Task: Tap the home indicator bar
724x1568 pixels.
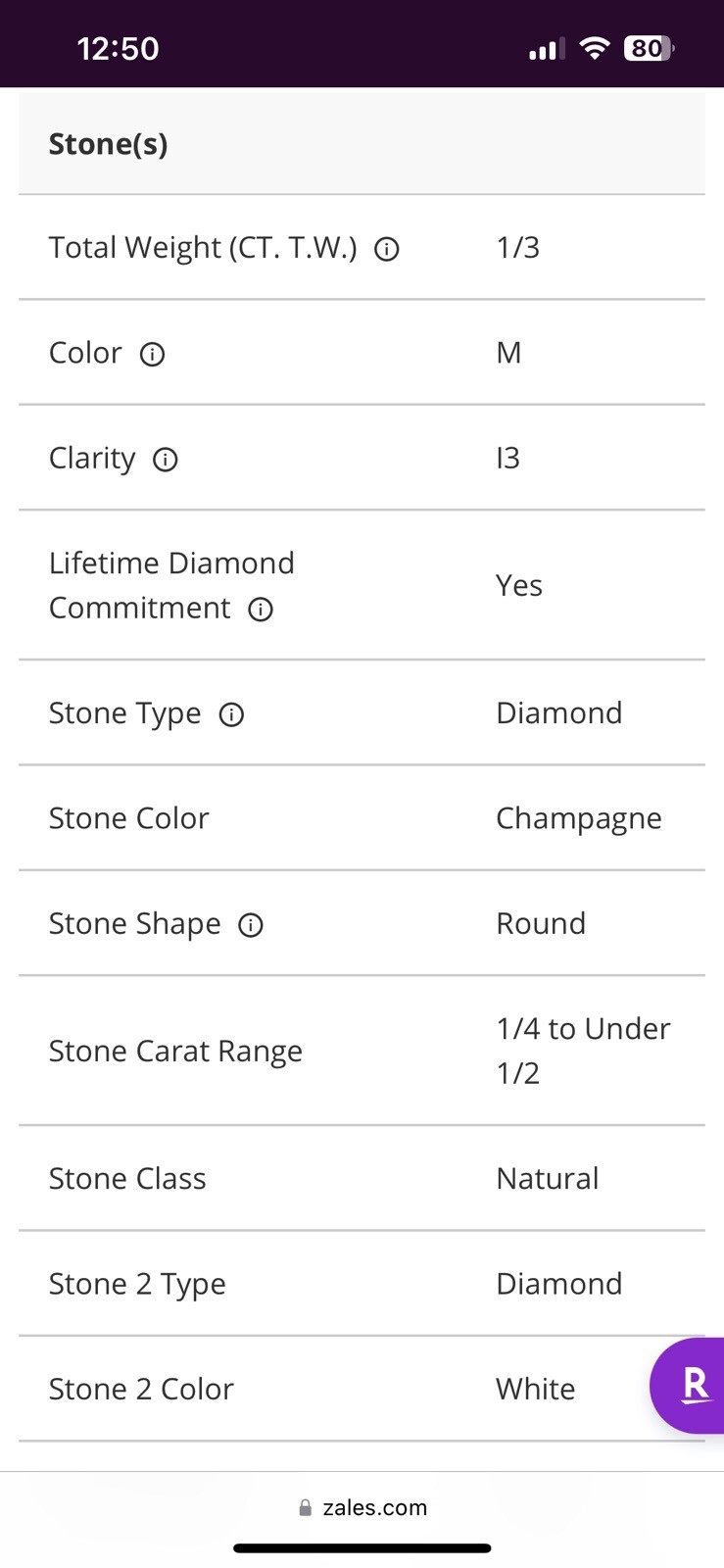Action: click(362, 1548)
